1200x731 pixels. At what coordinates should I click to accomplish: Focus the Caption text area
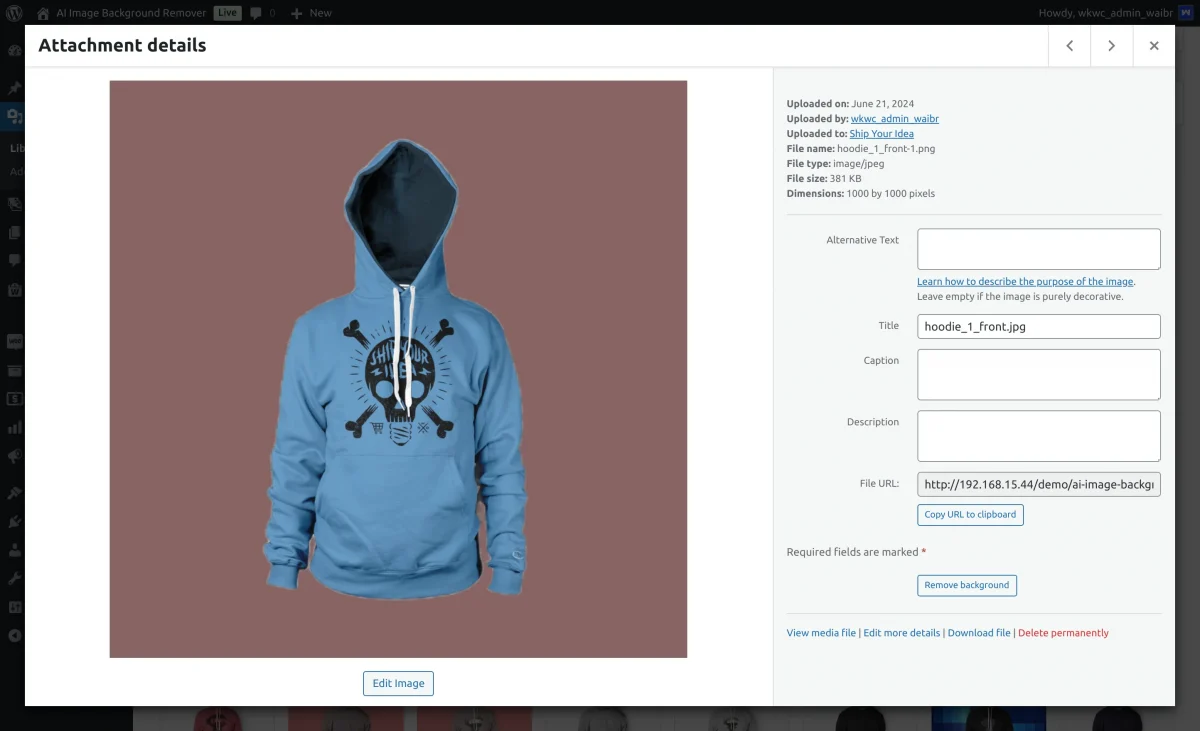click(x=1039, y=375)
